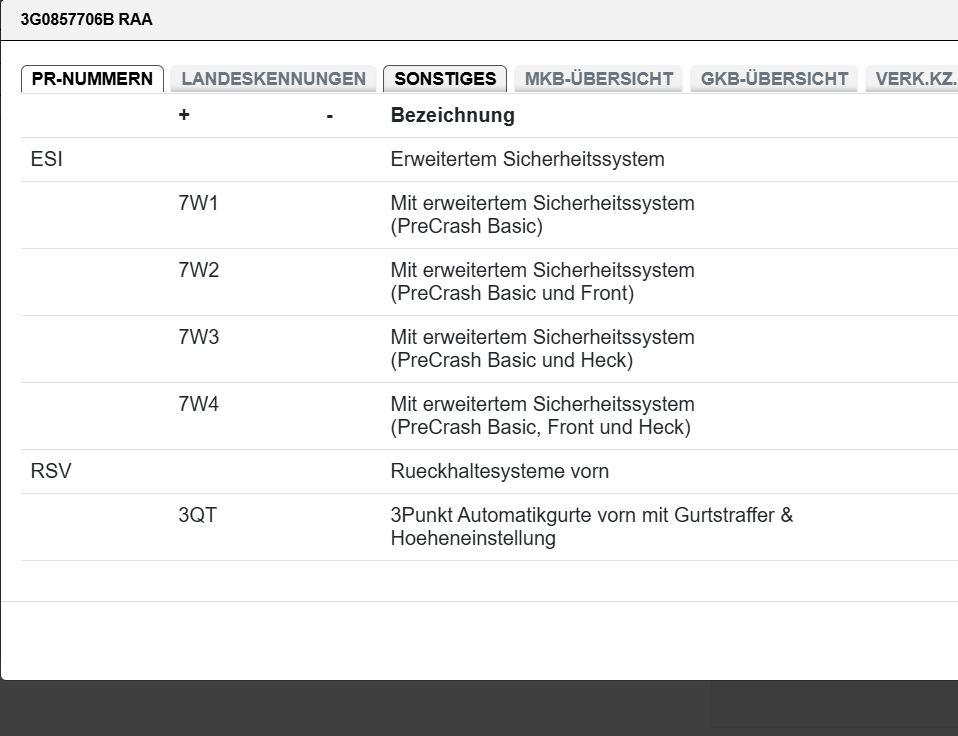
Task: Click the Bezeichnung column header
Action: (x=452, y=115)
